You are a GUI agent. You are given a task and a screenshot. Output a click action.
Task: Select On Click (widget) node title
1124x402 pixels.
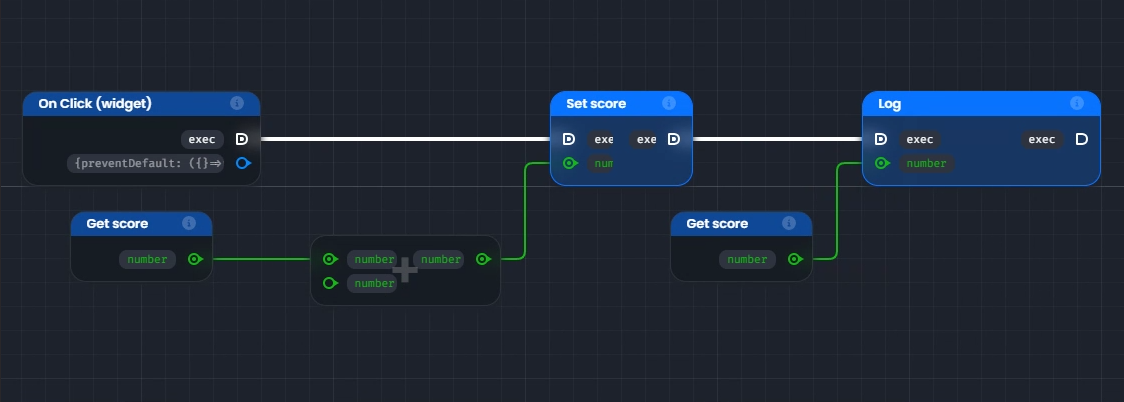tap(95, 103)
